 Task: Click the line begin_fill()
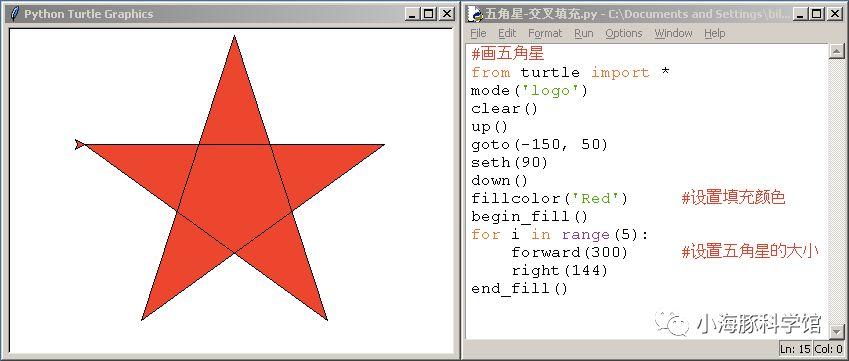tap(530, 217)
